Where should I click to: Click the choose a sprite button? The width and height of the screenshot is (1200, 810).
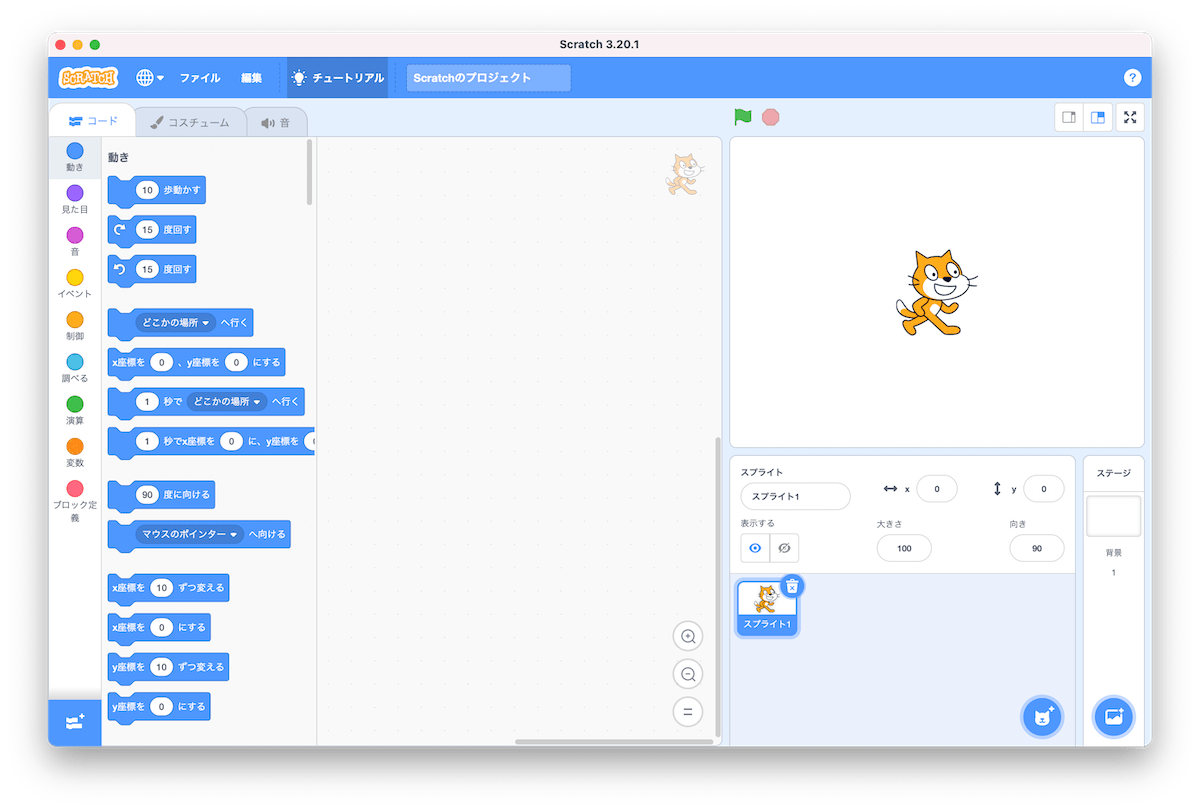pyautogui.click(x=1042, y=716)
